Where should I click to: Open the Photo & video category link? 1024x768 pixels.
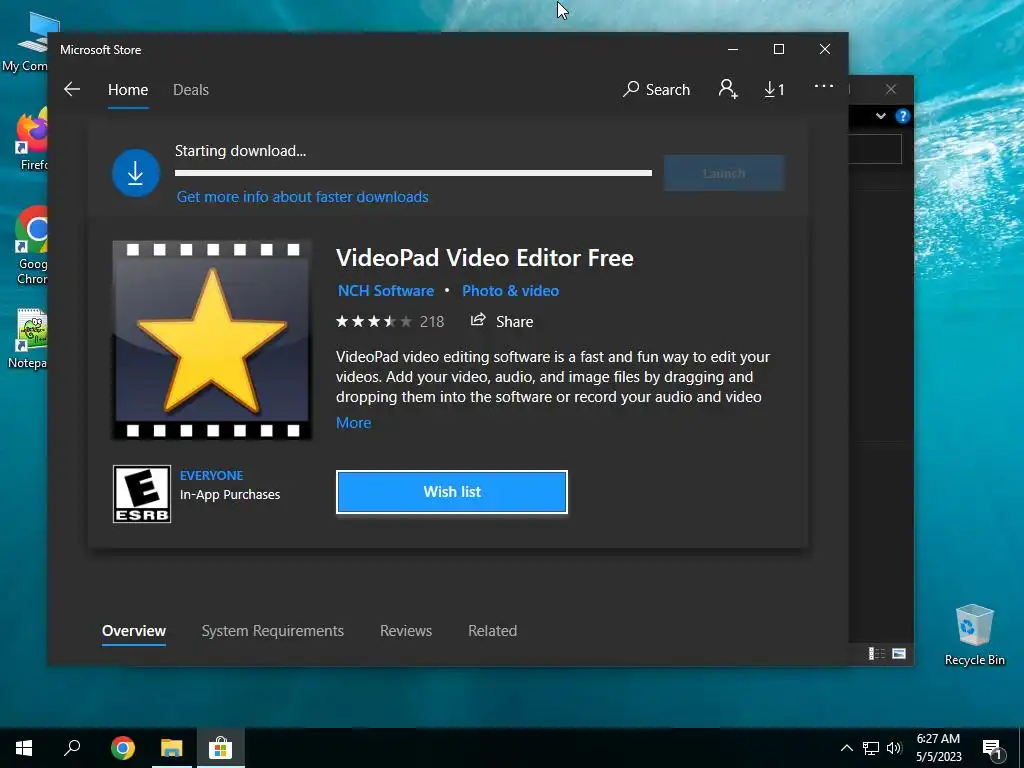pos(511,291)
